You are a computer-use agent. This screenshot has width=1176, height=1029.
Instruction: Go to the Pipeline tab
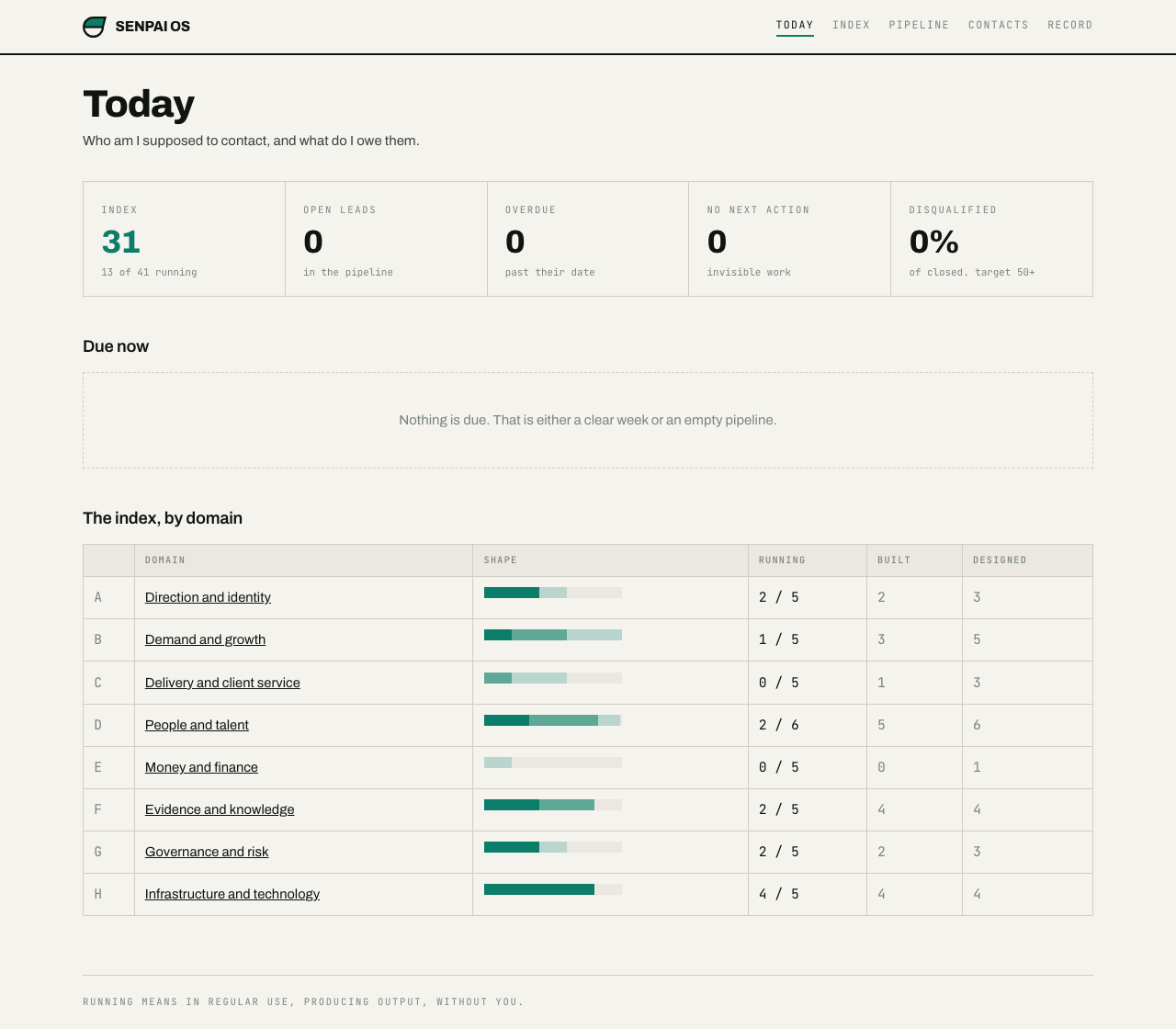click(919, 26)
